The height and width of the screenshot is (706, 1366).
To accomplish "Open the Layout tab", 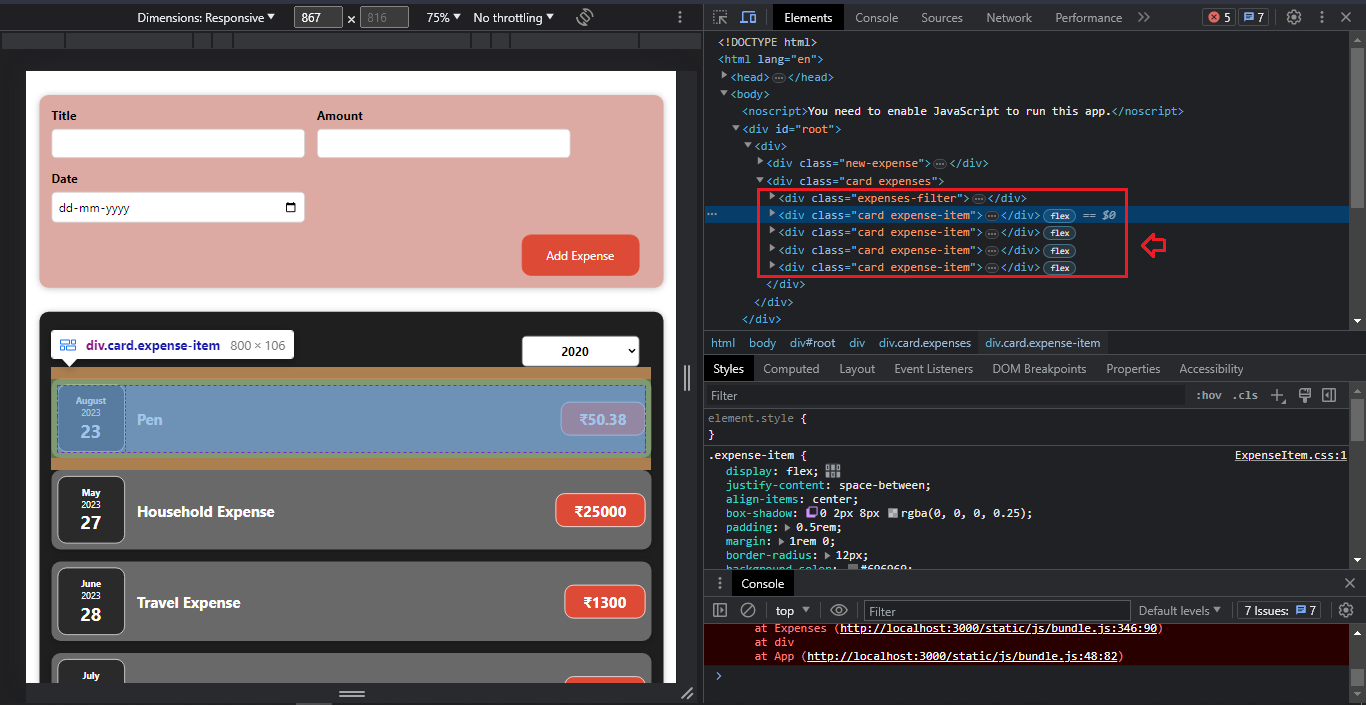I will 857,369.
